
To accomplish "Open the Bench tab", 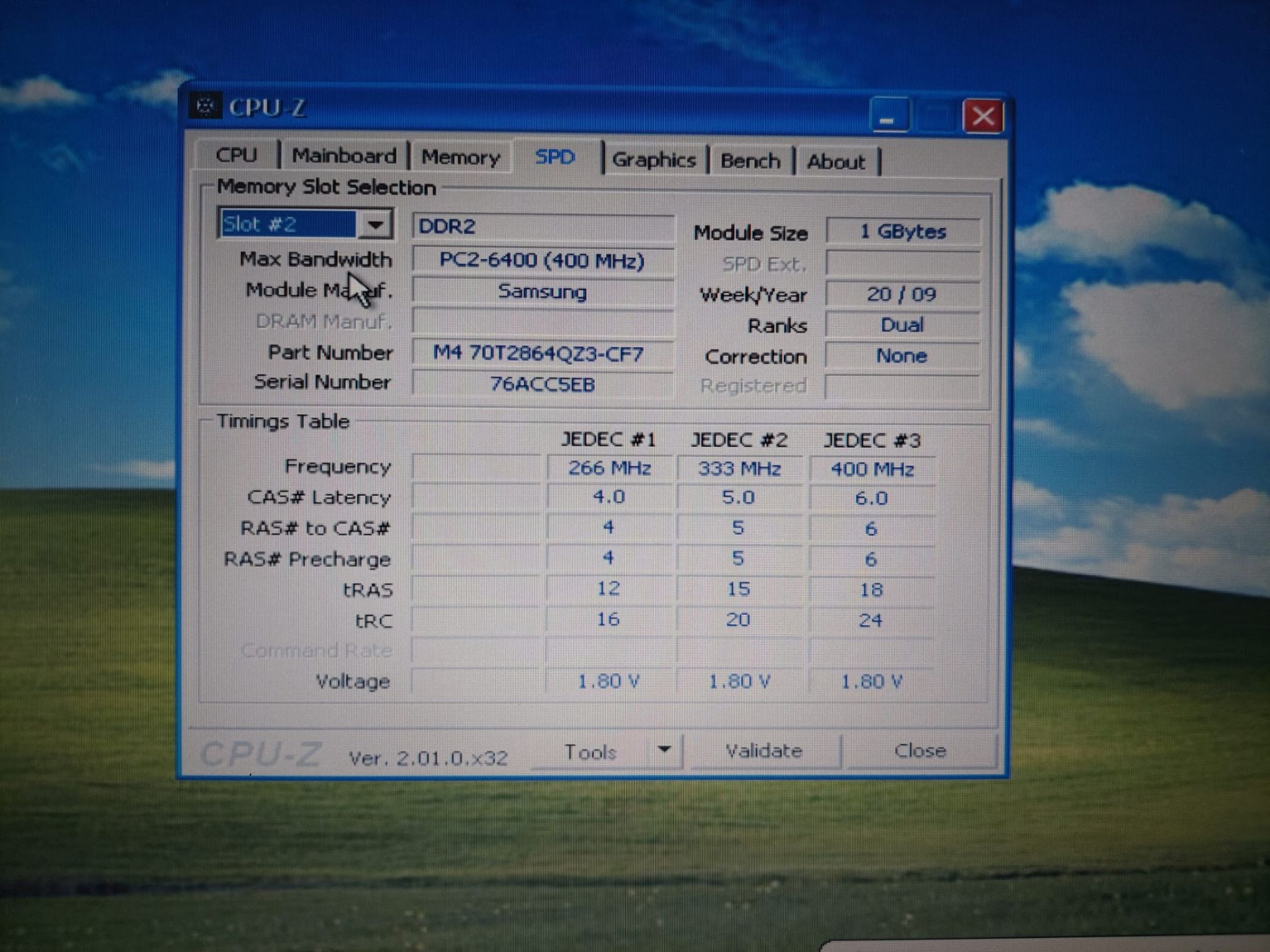I will point(750,161).
